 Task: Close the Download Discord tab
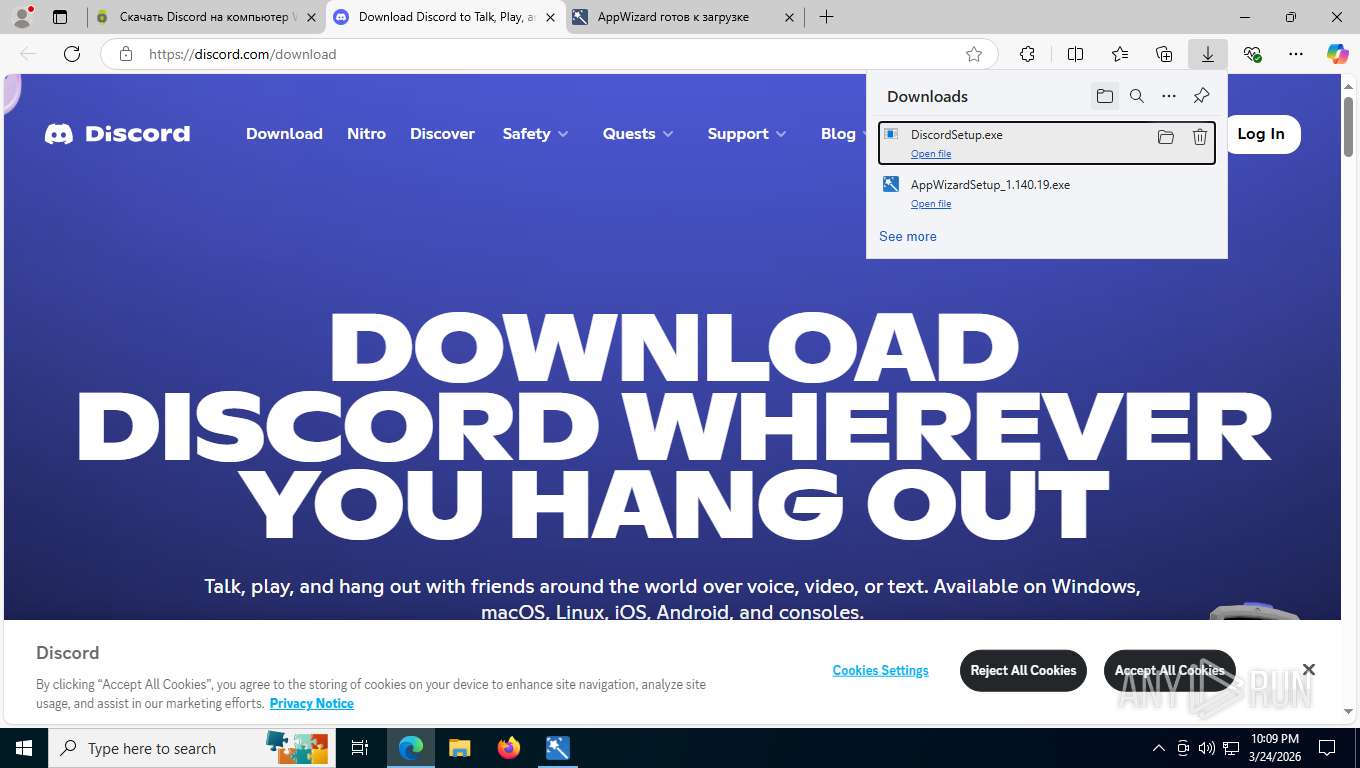(550, 17)
